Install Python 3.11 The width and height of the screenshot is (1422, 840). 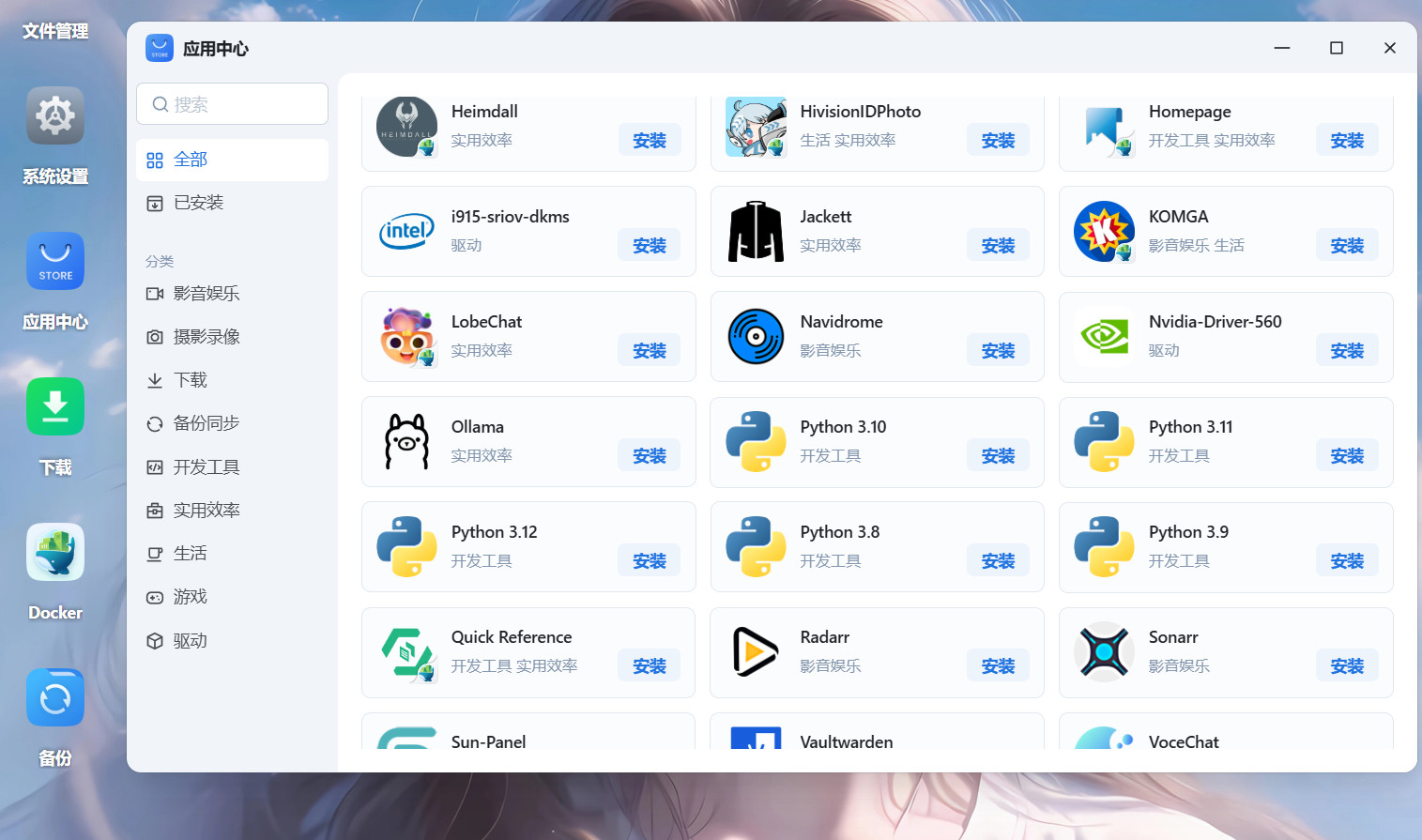pyautogui.click(x=1347, y=455)
